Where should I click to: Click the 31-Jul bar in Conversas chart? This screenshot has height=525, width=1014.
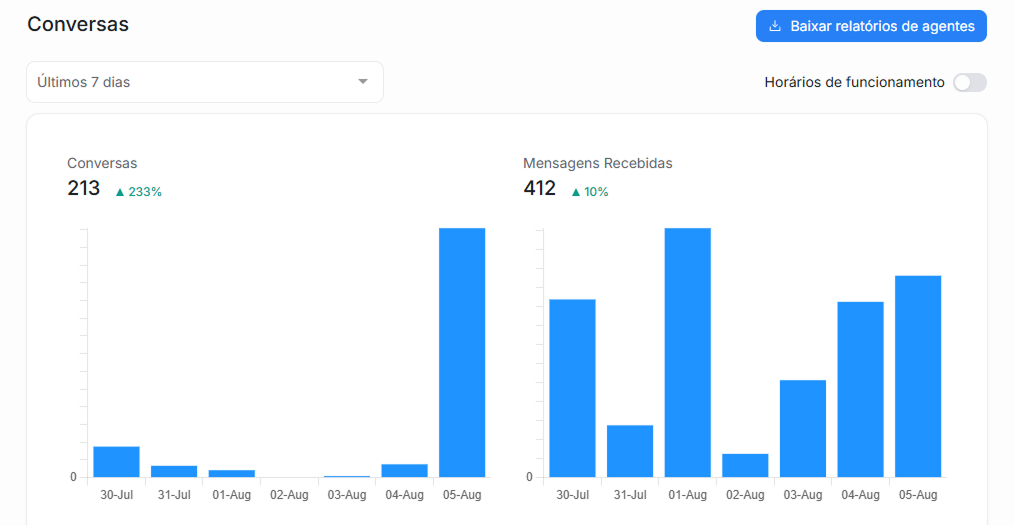(174, 471)
